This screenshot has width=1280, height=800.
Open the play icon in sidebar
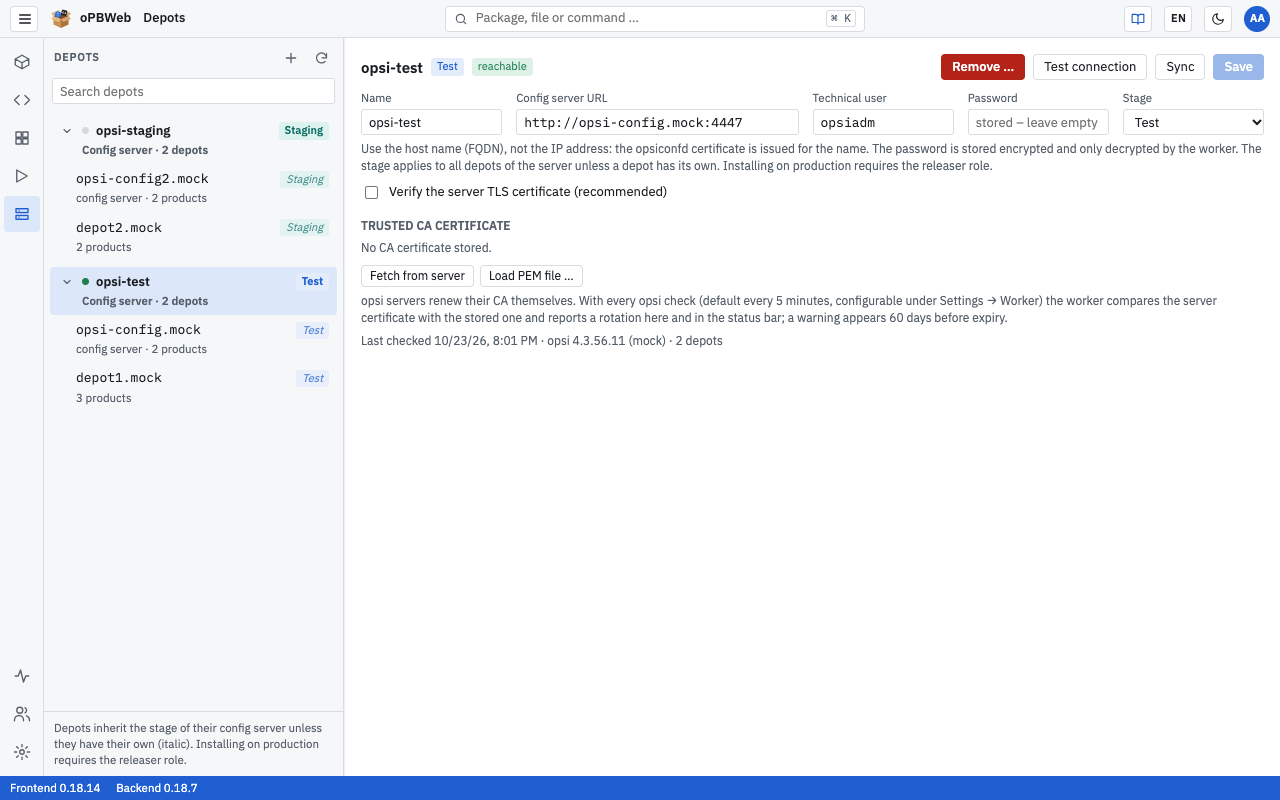22,176
